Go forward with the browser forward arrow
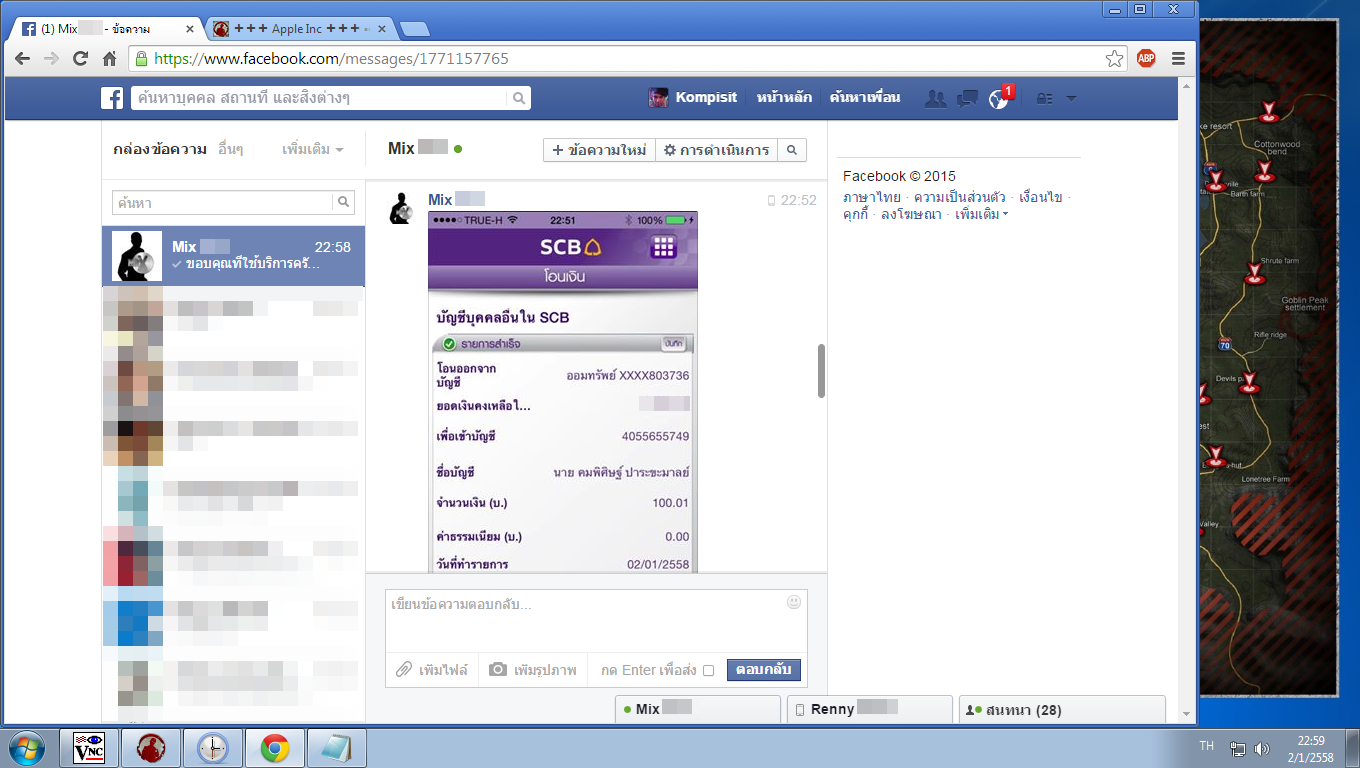Screen dimensions: 1360x768 point(51,59)
